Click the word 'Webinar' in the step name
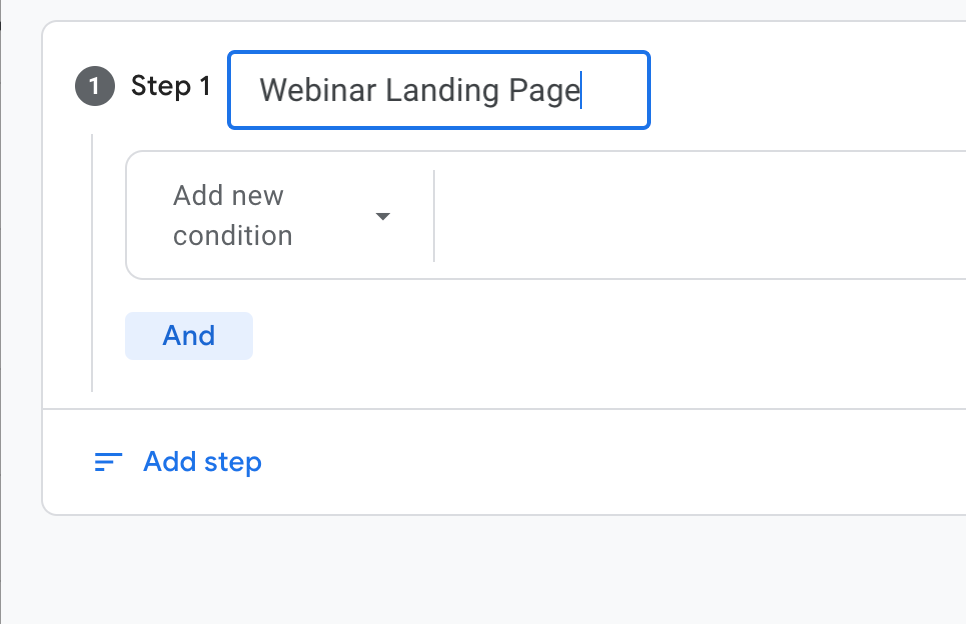This screenshot has width=966, height=624. click(318, 91)
